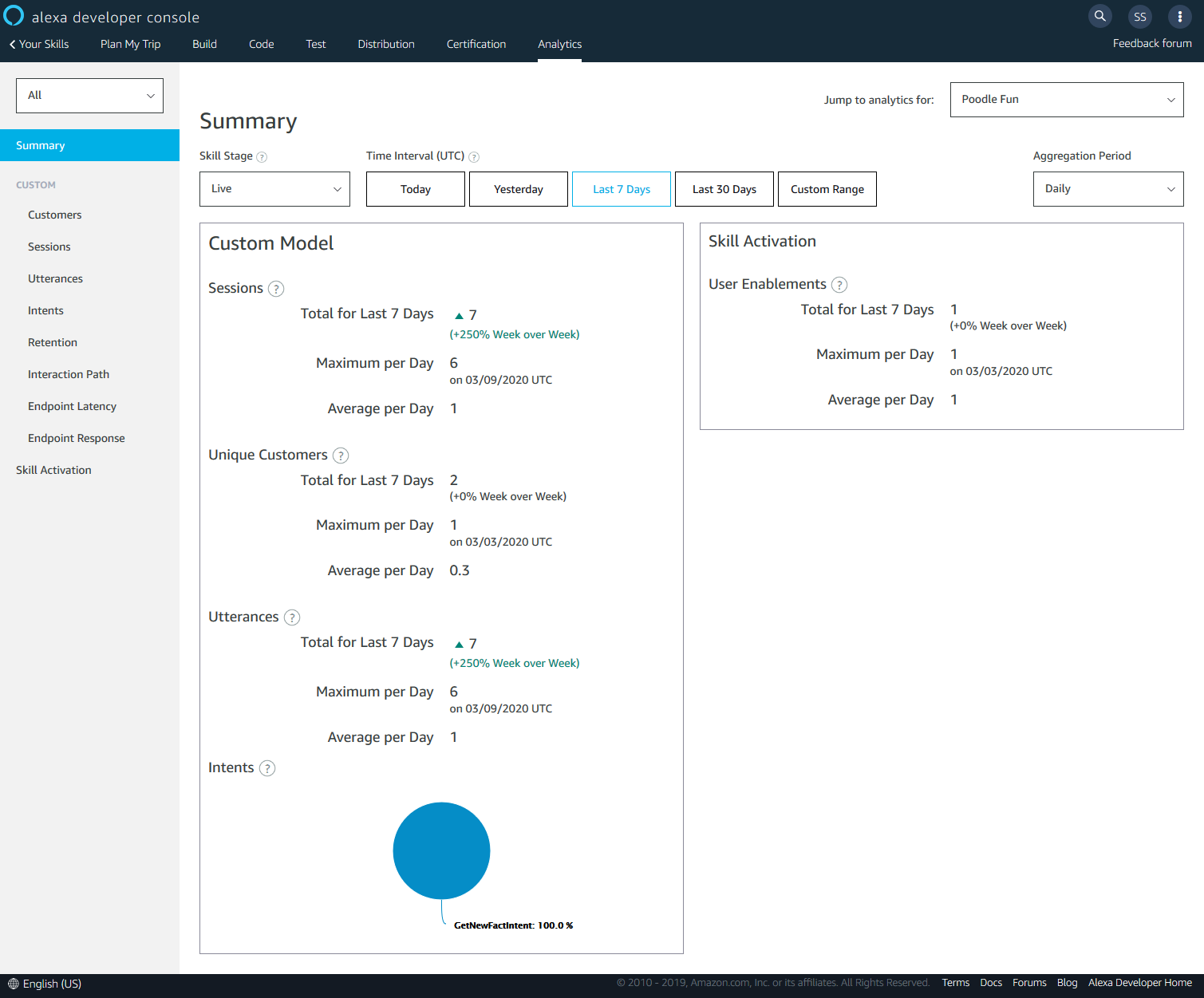Show help for Utterances metric
The height and width of the screenshot is (998, 1204).
292,617
